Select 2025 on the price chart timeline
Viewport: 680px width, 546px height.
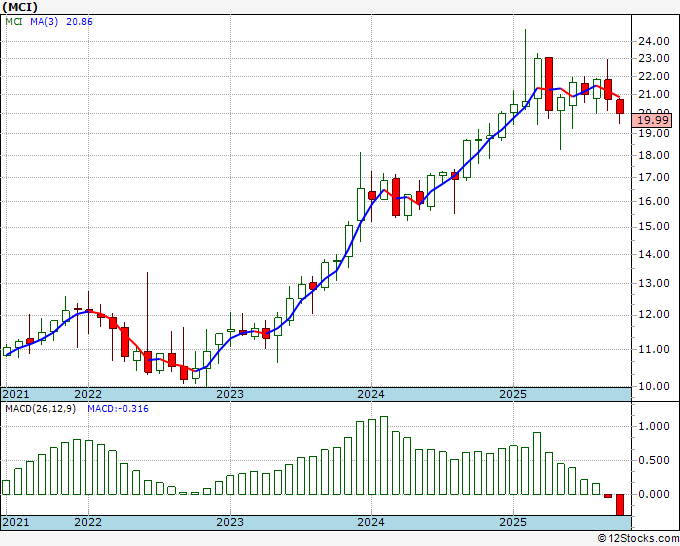512,394
